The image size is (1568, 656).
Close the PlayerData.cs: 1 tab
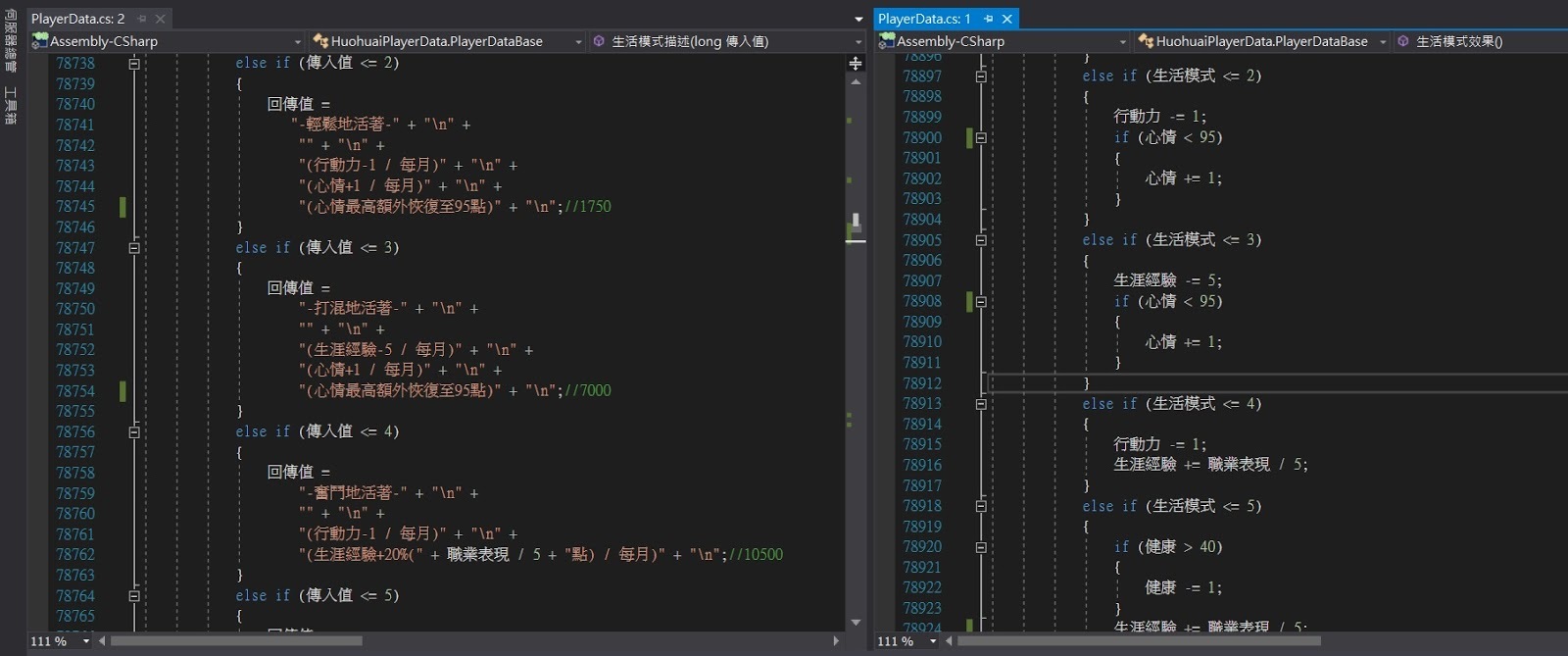click(x=1006, y=19)
